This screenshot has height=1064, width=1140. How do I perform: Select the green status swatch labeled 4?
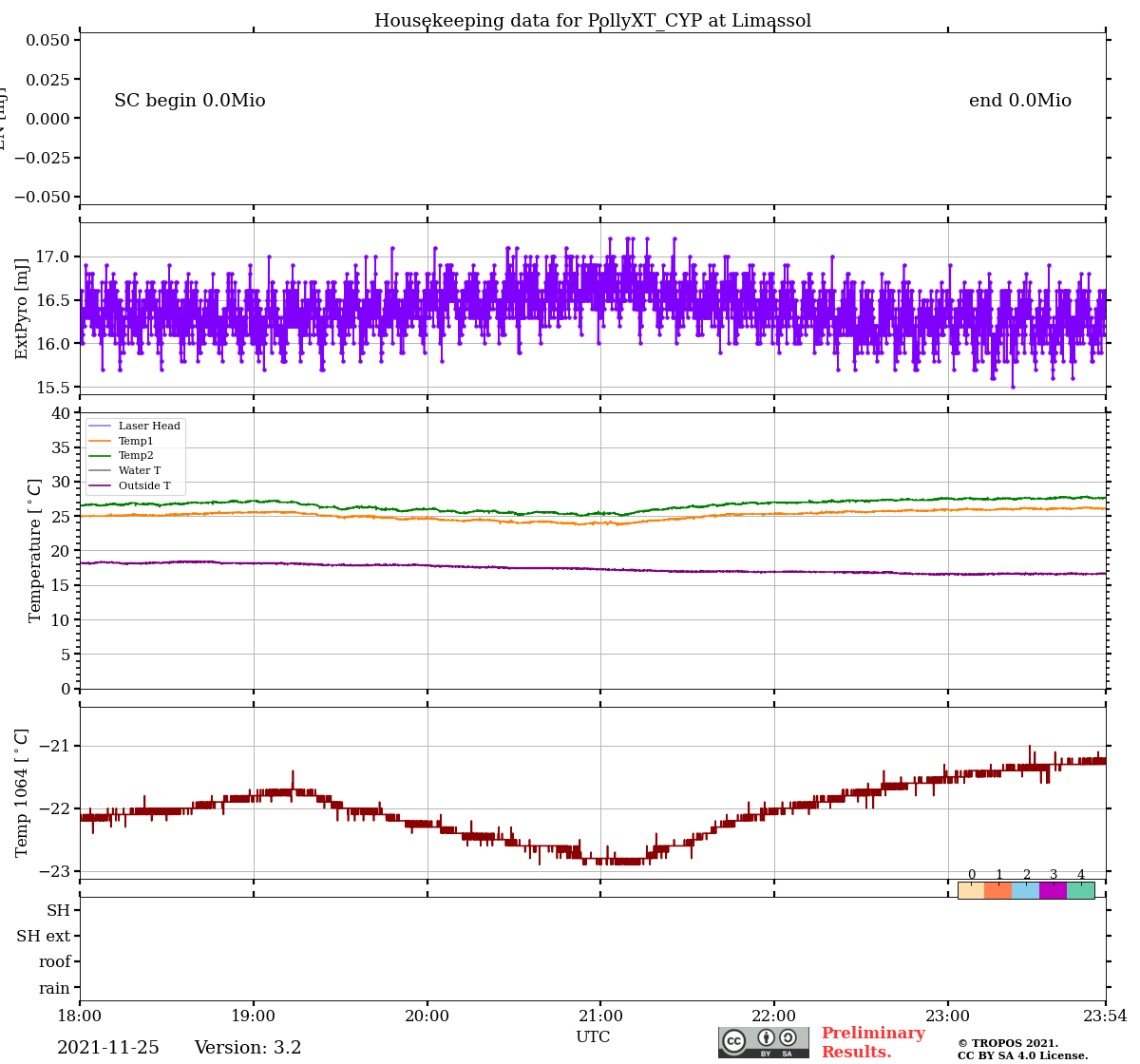pos(1081,890)
